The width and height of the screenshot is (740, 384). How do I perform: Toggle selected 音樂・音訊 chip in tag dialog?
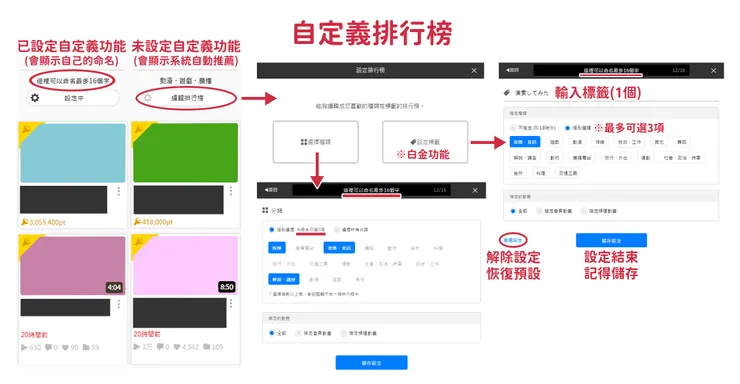click(525, 142)
